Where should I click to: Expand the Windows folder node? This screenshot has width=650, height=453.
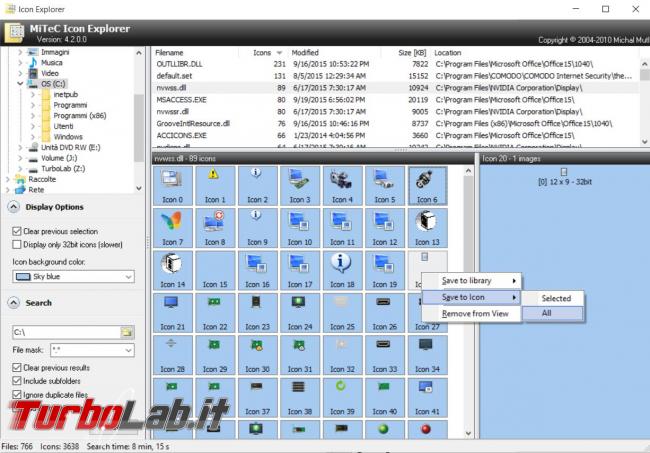point(33,137)
